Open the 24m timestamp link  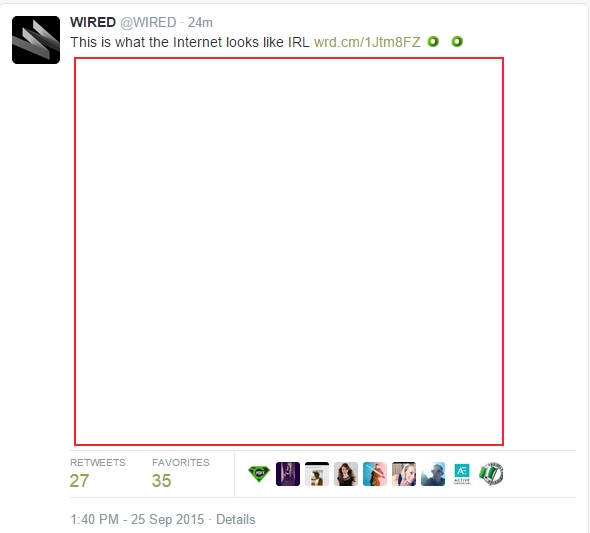pyautogui.click(x=200, y=23)
